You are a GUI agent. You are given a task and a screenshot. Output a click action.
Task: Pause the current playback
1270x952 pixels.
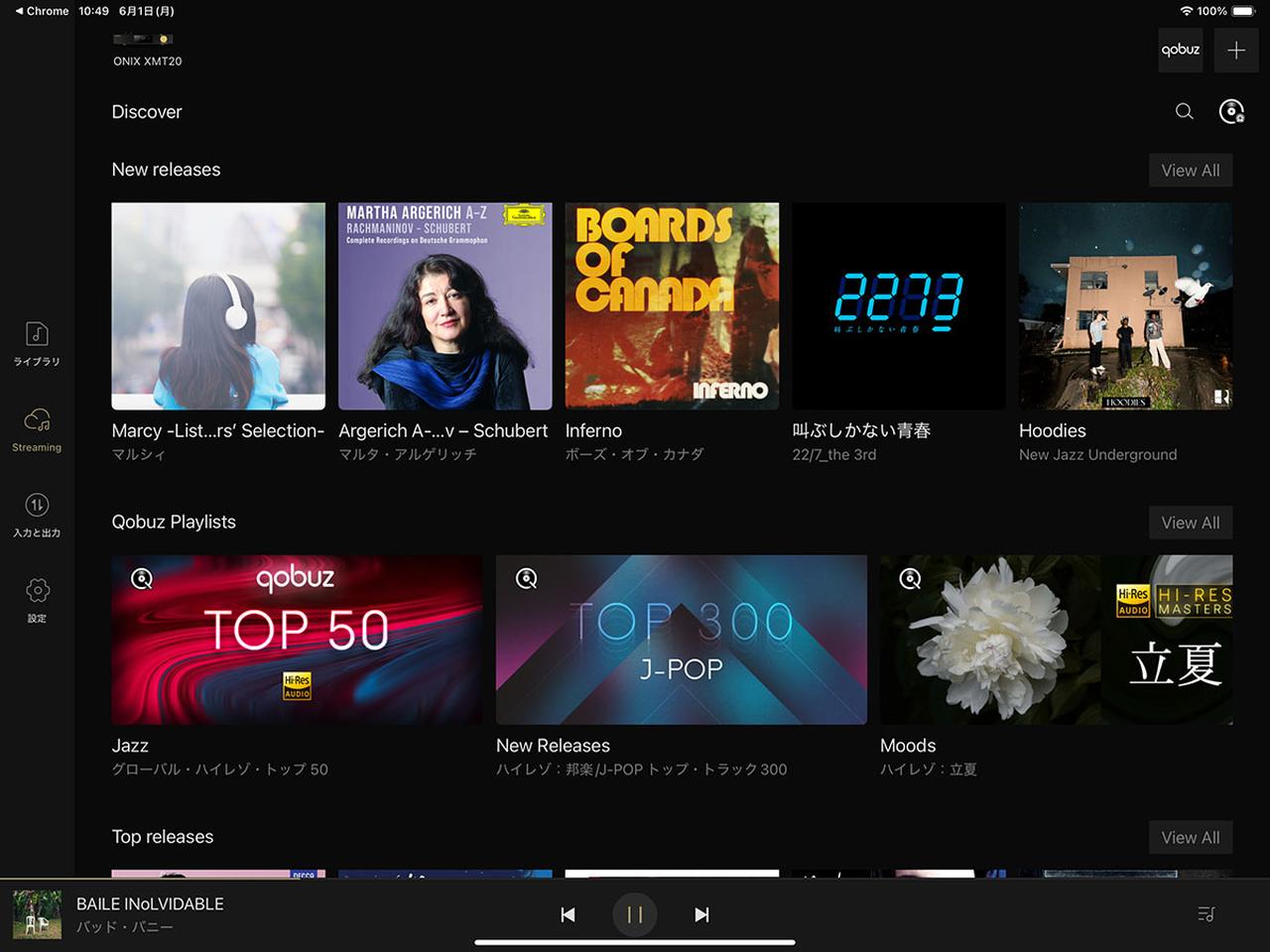click(x=635, y=914)
